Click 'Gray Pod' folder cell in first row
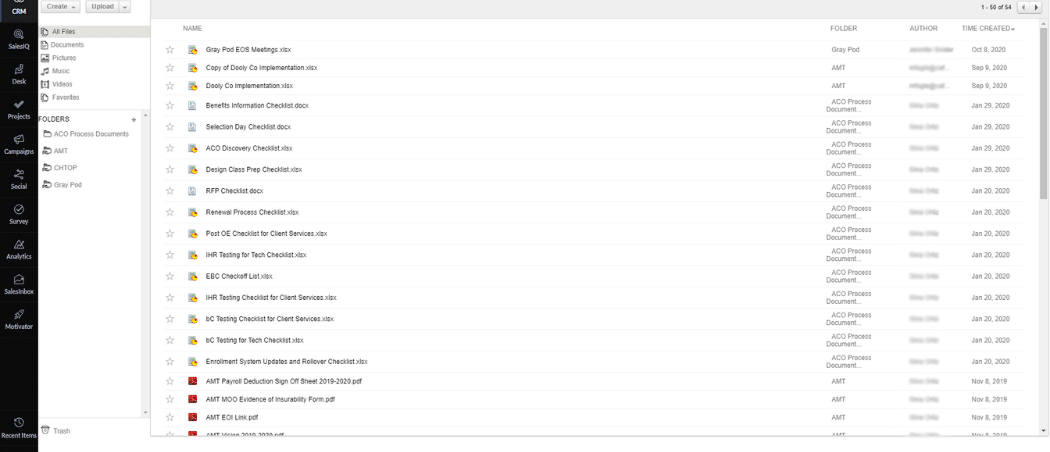1050x452 pixels. point(845,50)
